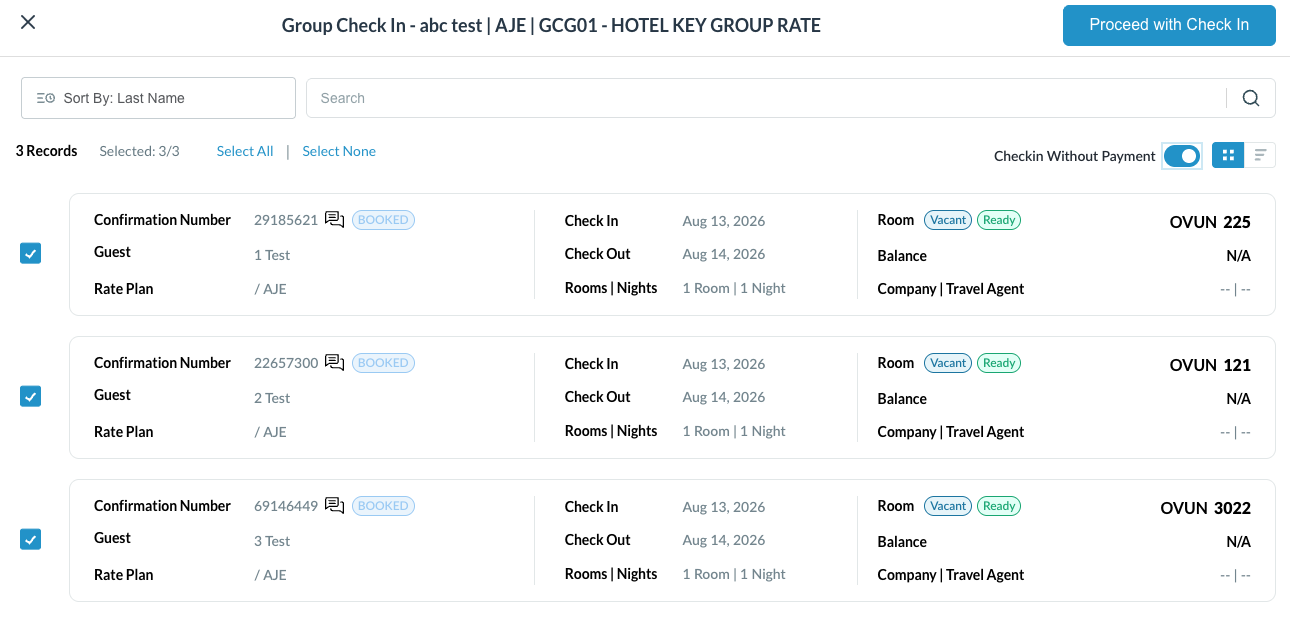This screenshot has height=628, width=1290.
Task: Uncheck the reservation for guest 2 Test
Action: [31, 397]
